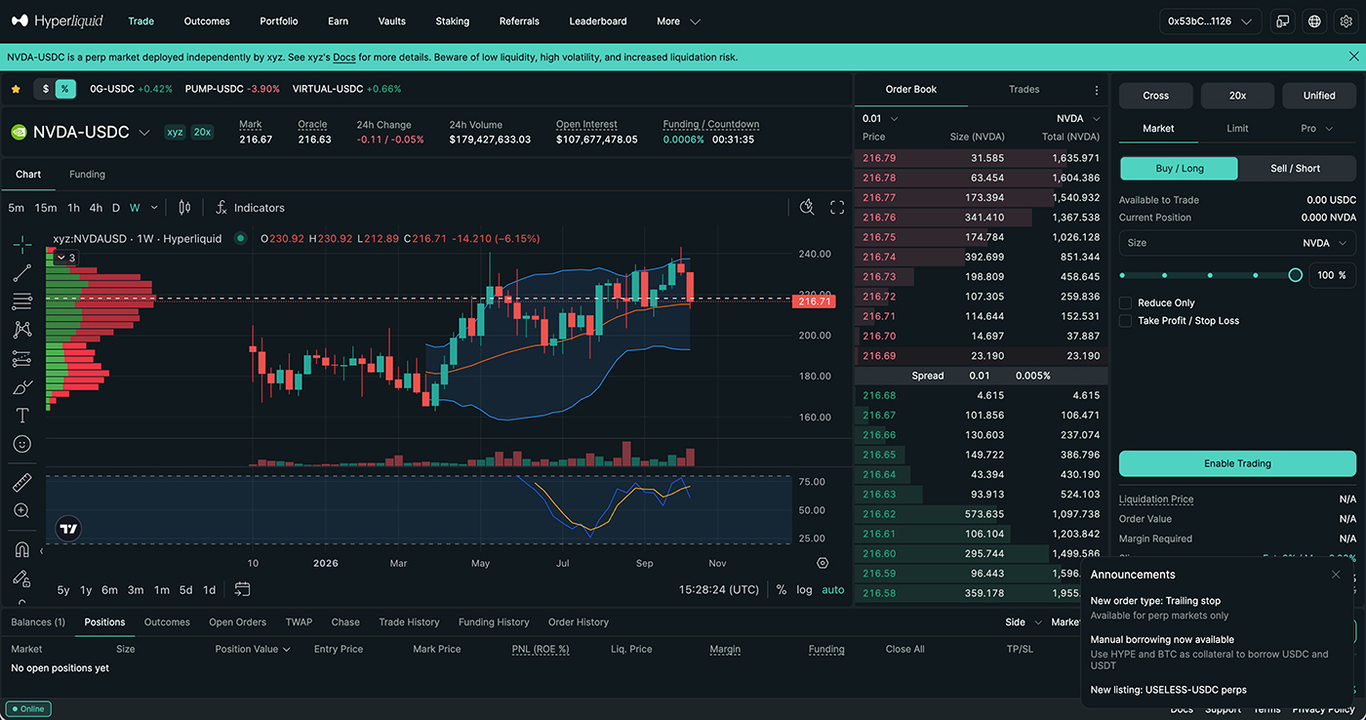Image resolution: width=1366 pixels, height=720 pixels.
Task: Click the favorites star icon
Action: (x=16, y=89)
